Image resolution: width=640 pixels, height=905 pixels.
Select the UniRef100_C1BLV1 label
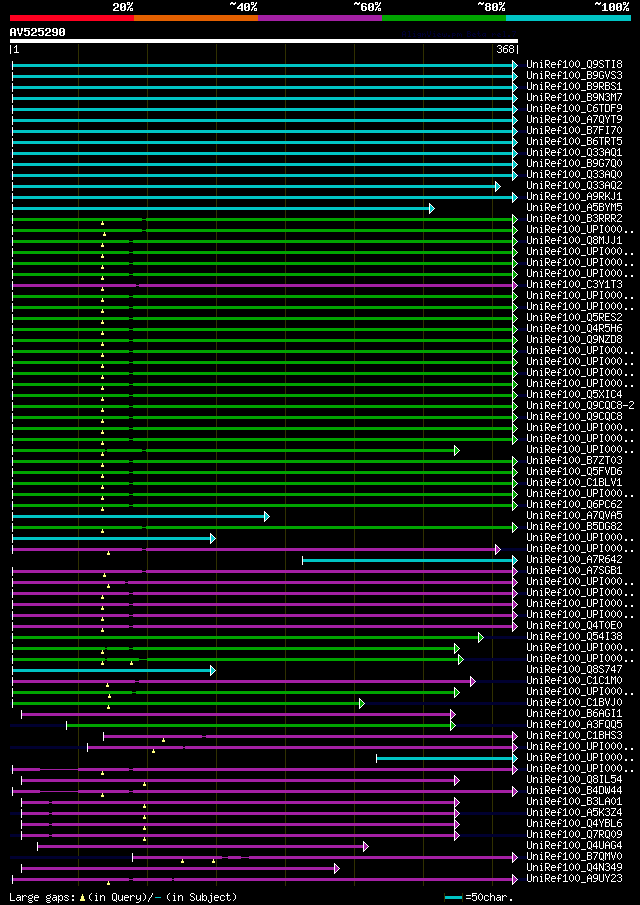click(574, 483)
